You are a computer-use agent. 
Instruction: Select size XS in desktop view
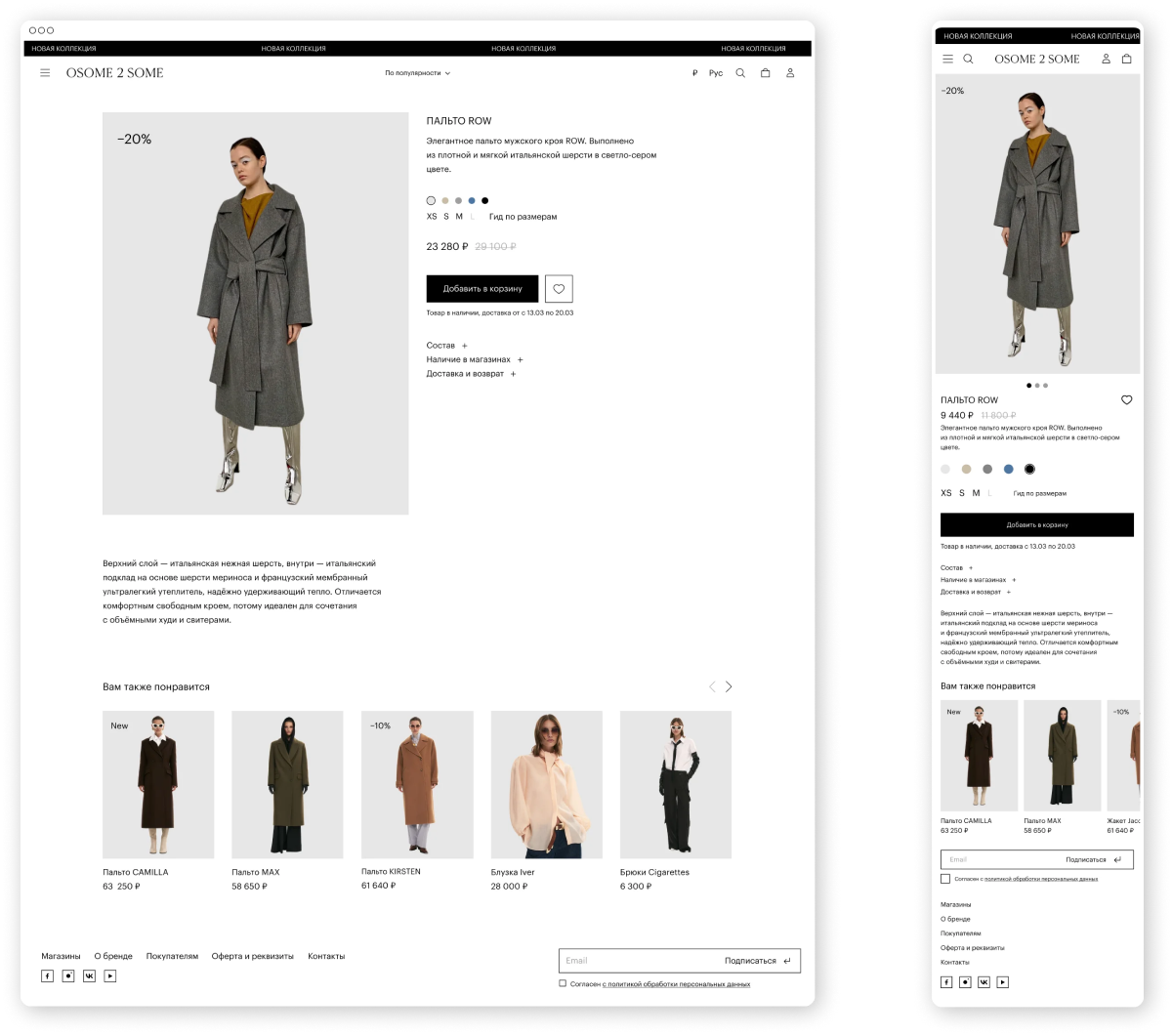tap(432, 217)
